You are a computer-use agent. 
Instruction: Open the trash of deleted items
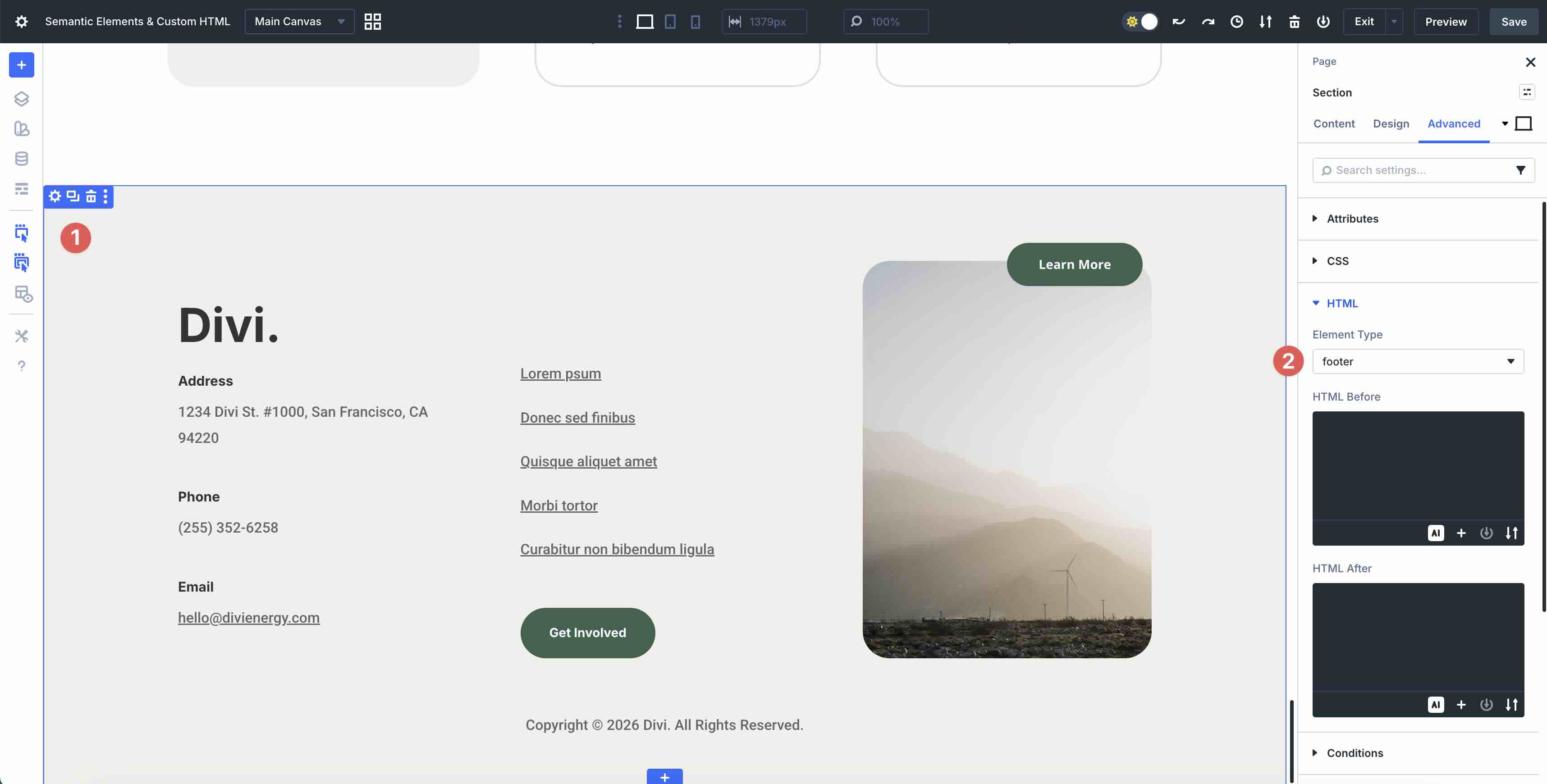1294,21
